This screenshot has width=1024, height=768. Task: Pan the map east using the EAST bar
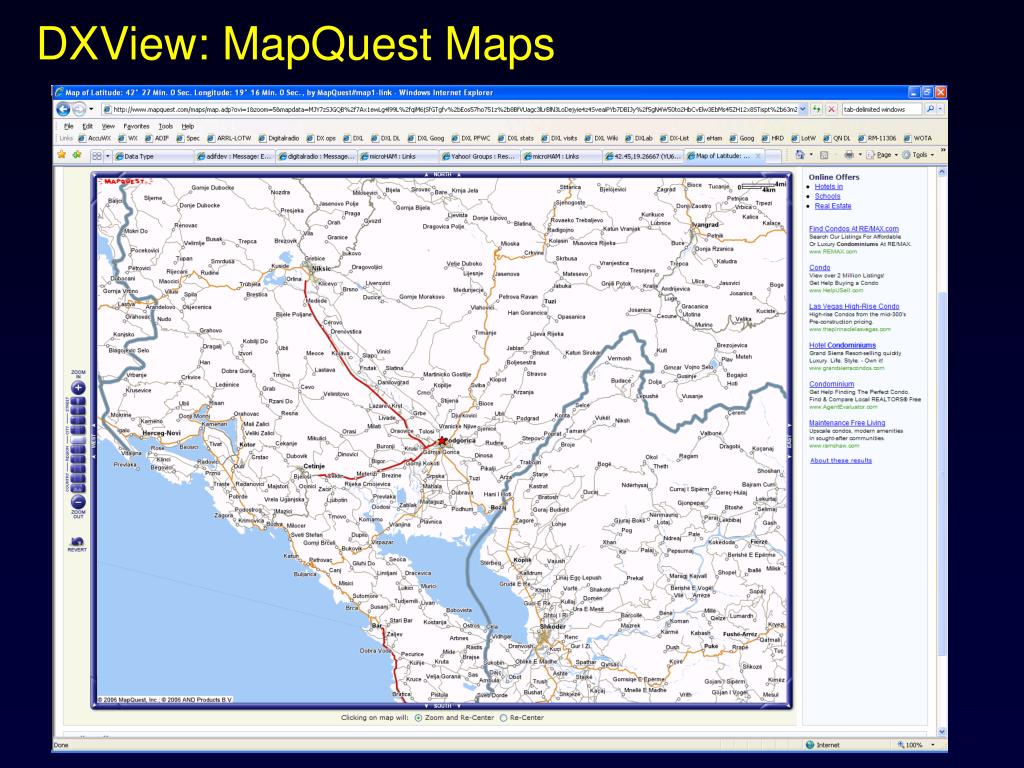pyautogui.click(x=790, y=441)
